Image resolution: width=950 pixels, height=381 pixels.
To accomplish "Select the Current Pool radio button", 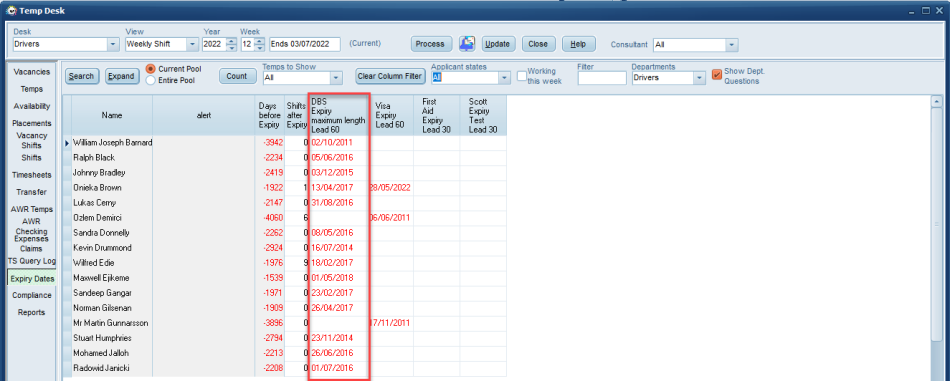I will click(151, 69).
